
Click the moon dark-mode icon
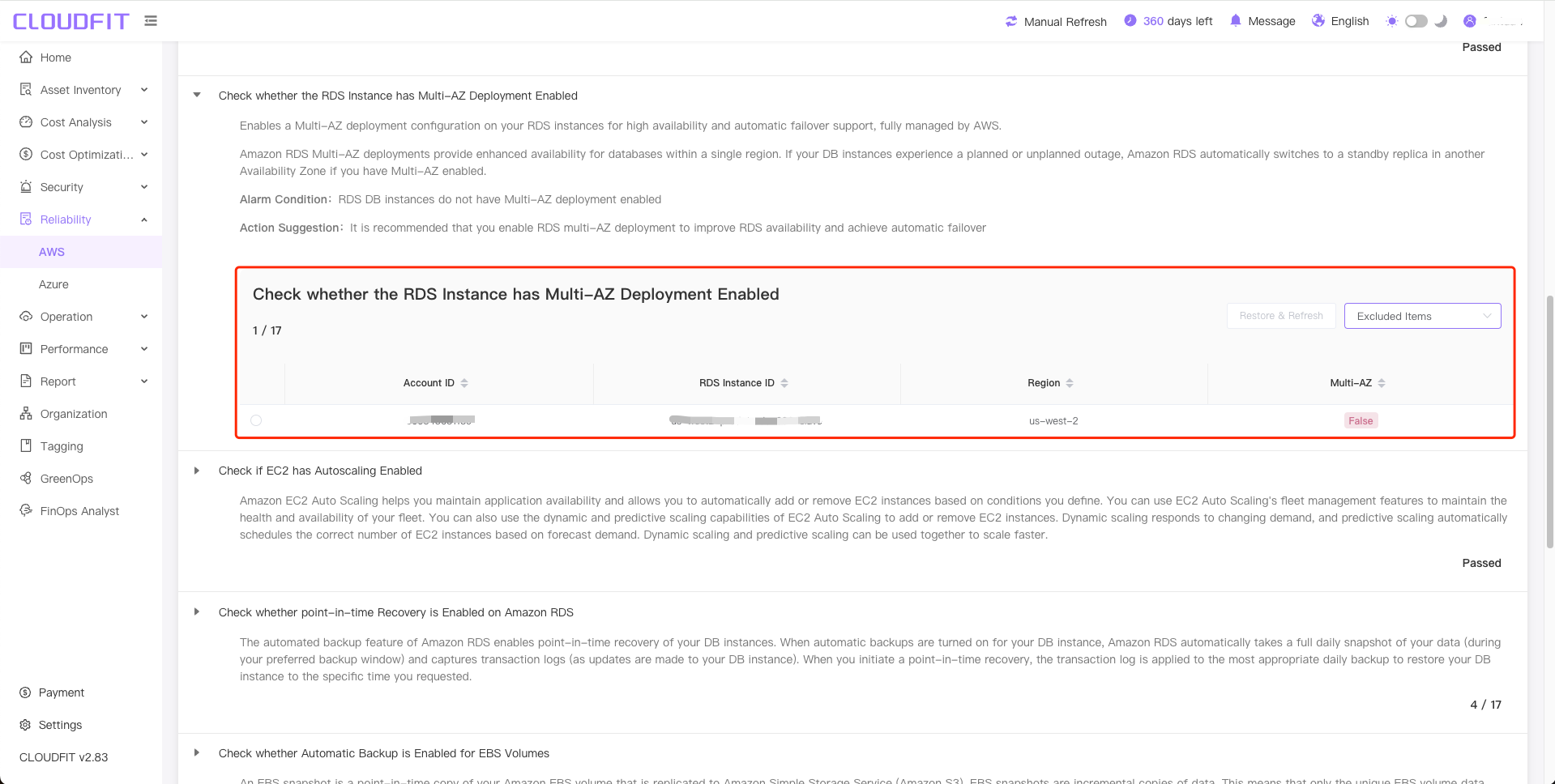coord(1441,21)
